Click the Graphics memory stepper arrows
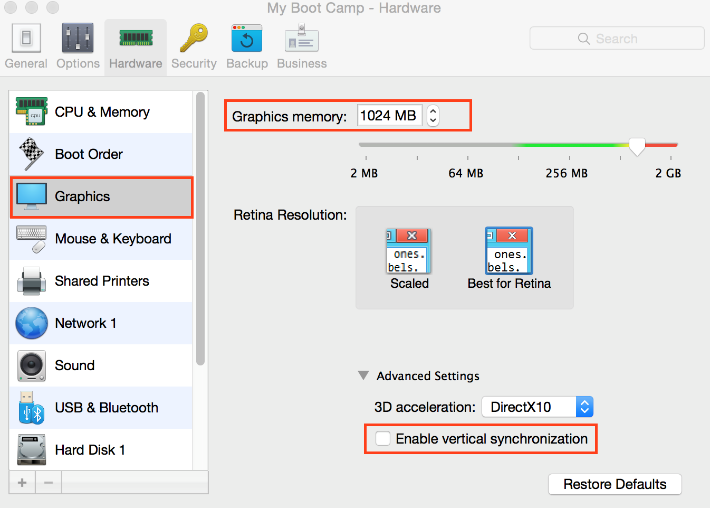 pos(432,116)
